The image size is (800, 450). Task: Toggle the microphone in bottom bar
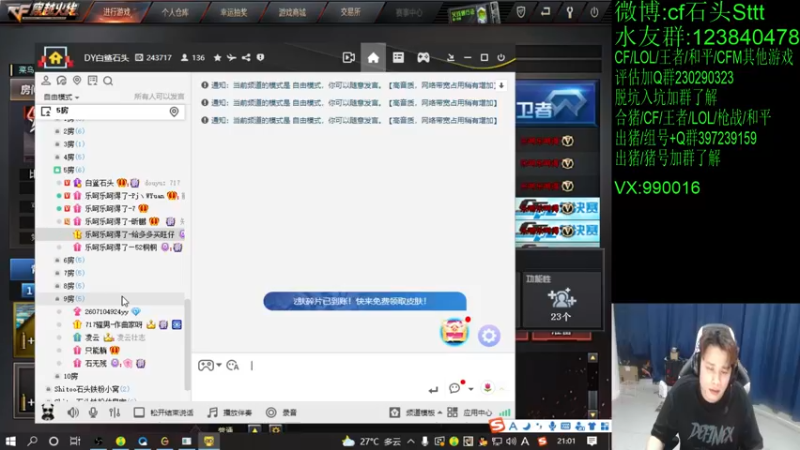click(93, 412)
